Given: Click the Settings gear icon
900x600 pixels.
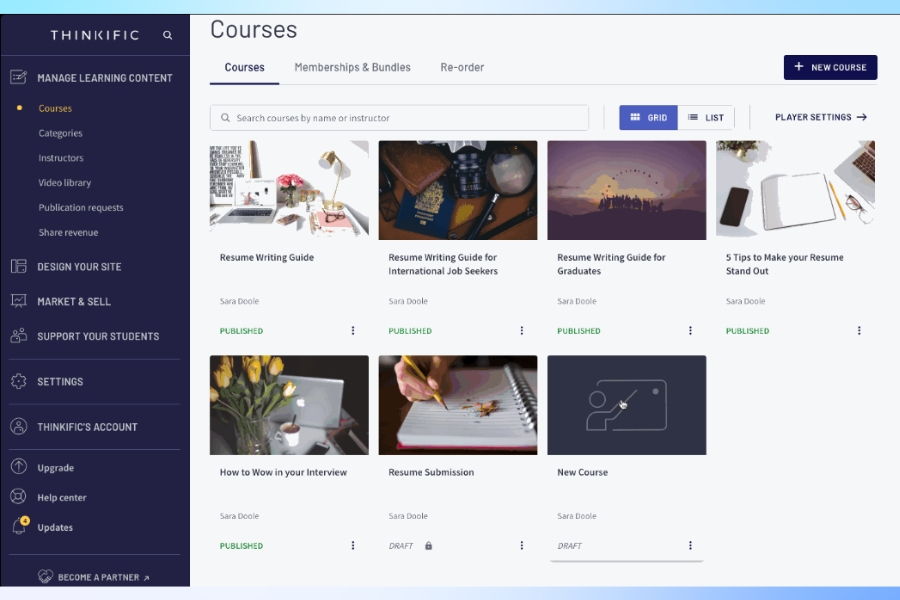Looking at the screenshot, I should point(18,381).
